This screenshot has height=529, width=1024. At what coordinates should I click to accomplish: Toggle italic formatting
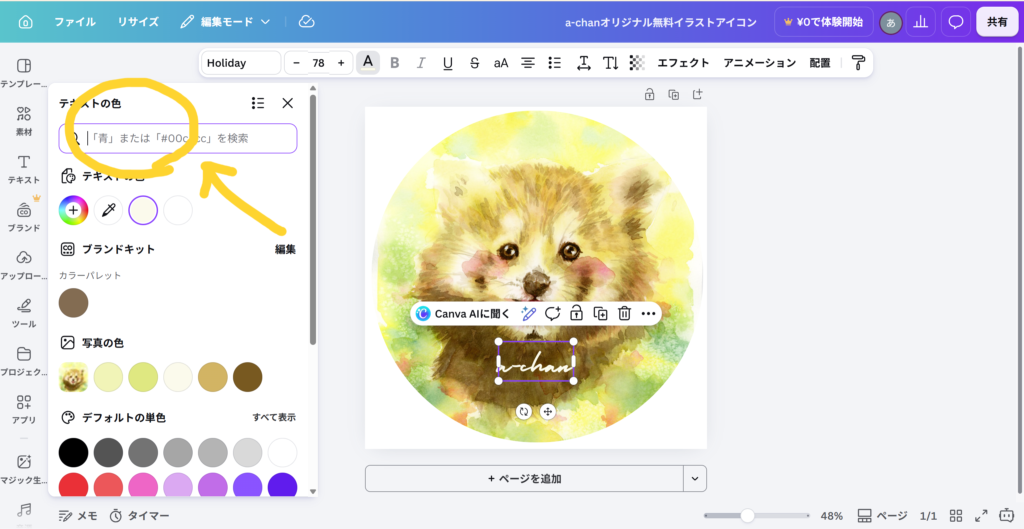click(x=421, y=63)
